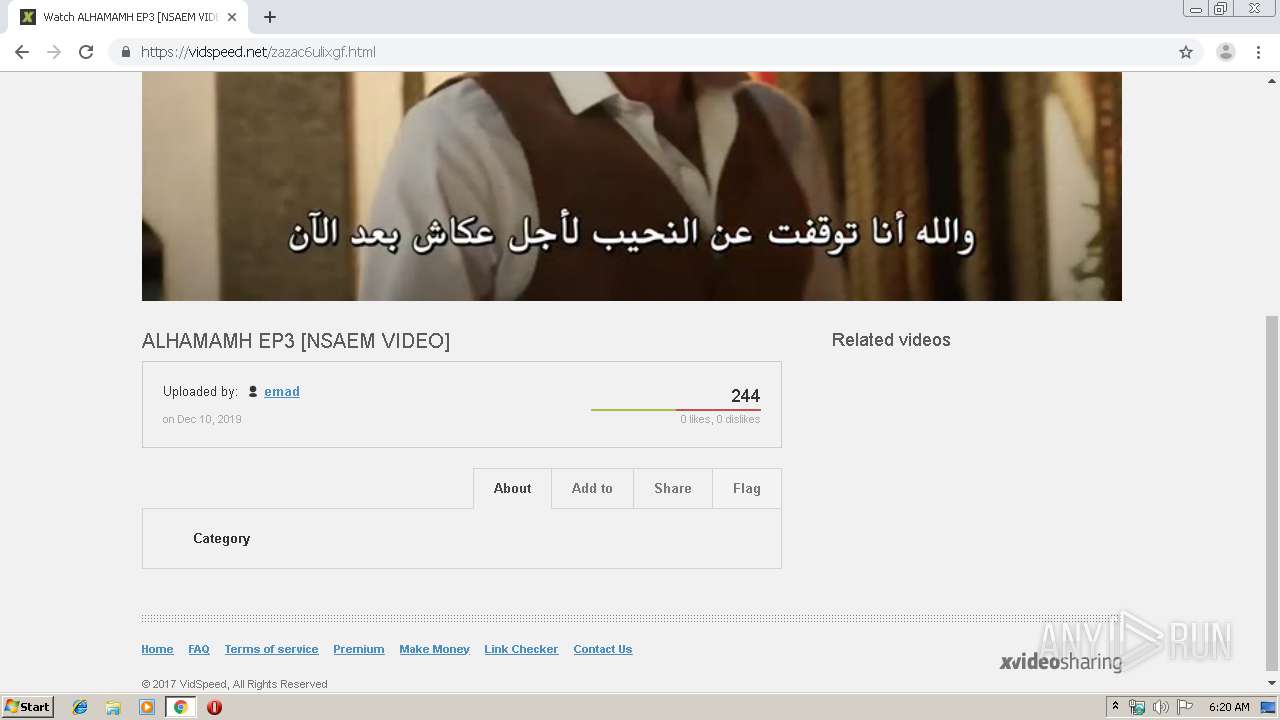Click the xvideosharing logo
Viewport: 1280px width, 720px height.
pyautogui.click(x=1061, y=661)
